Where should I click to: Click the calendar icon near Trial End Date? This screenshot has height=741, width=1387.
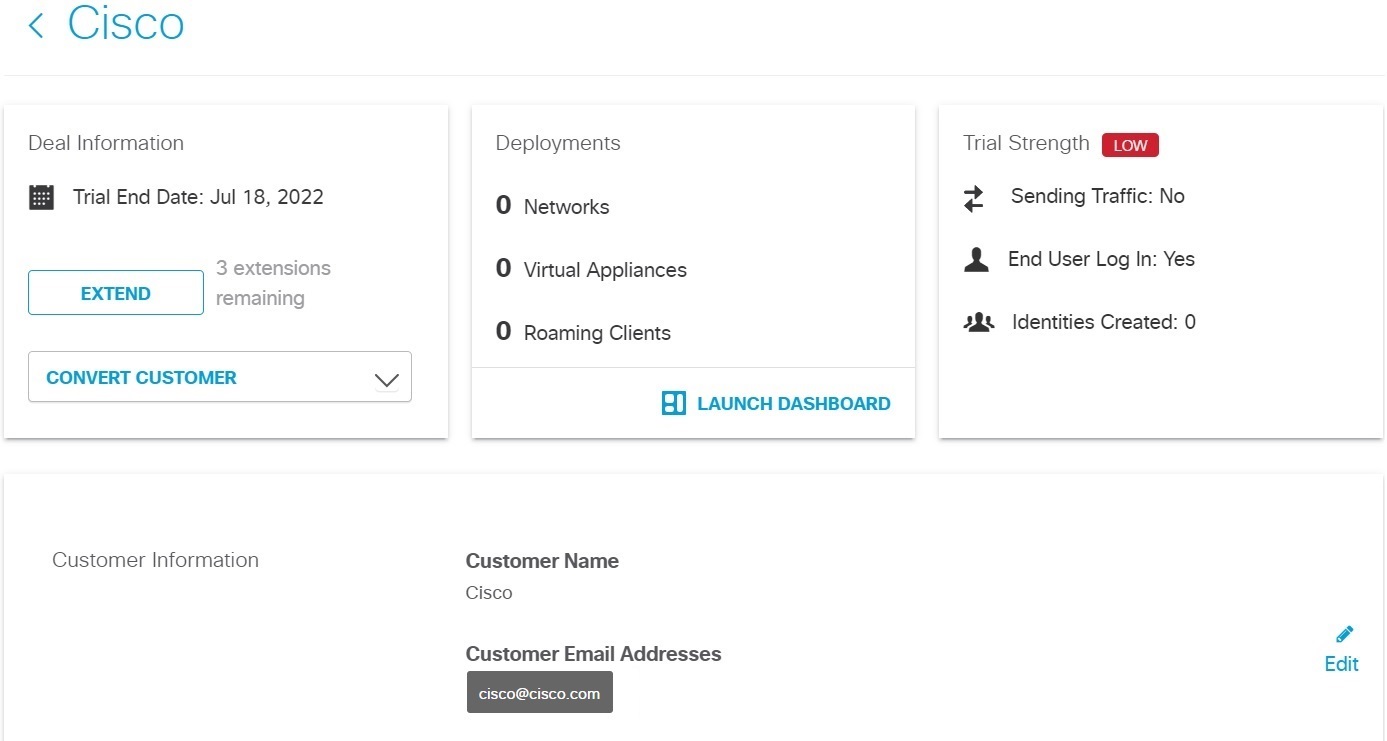[41, 197]
